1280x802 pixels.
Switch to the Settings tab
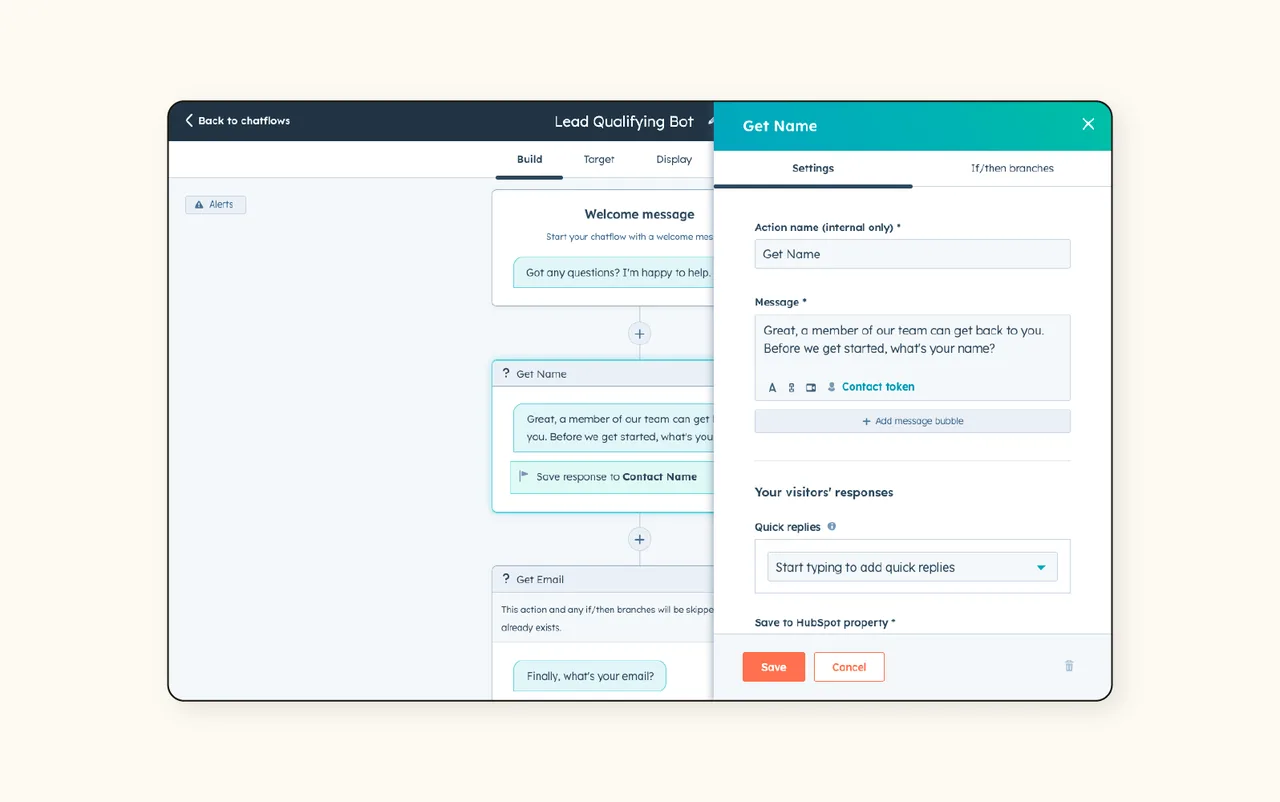pos(813,168)
